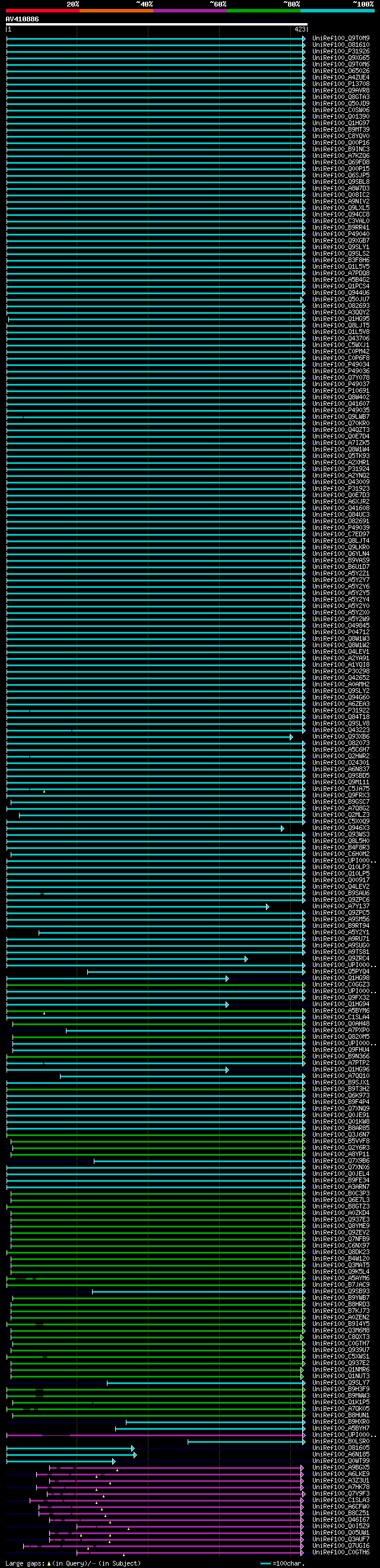
Task: Select hit UniRef100_A9SM56
Action: coord(341,920)
